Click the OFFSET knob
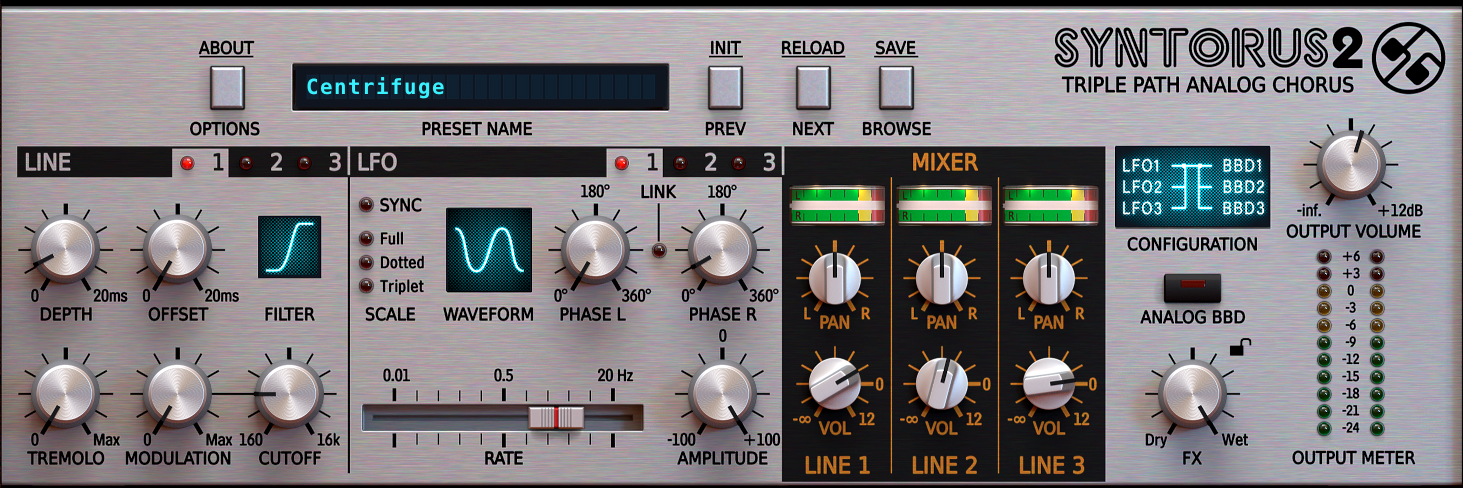 tap(177, 251)
